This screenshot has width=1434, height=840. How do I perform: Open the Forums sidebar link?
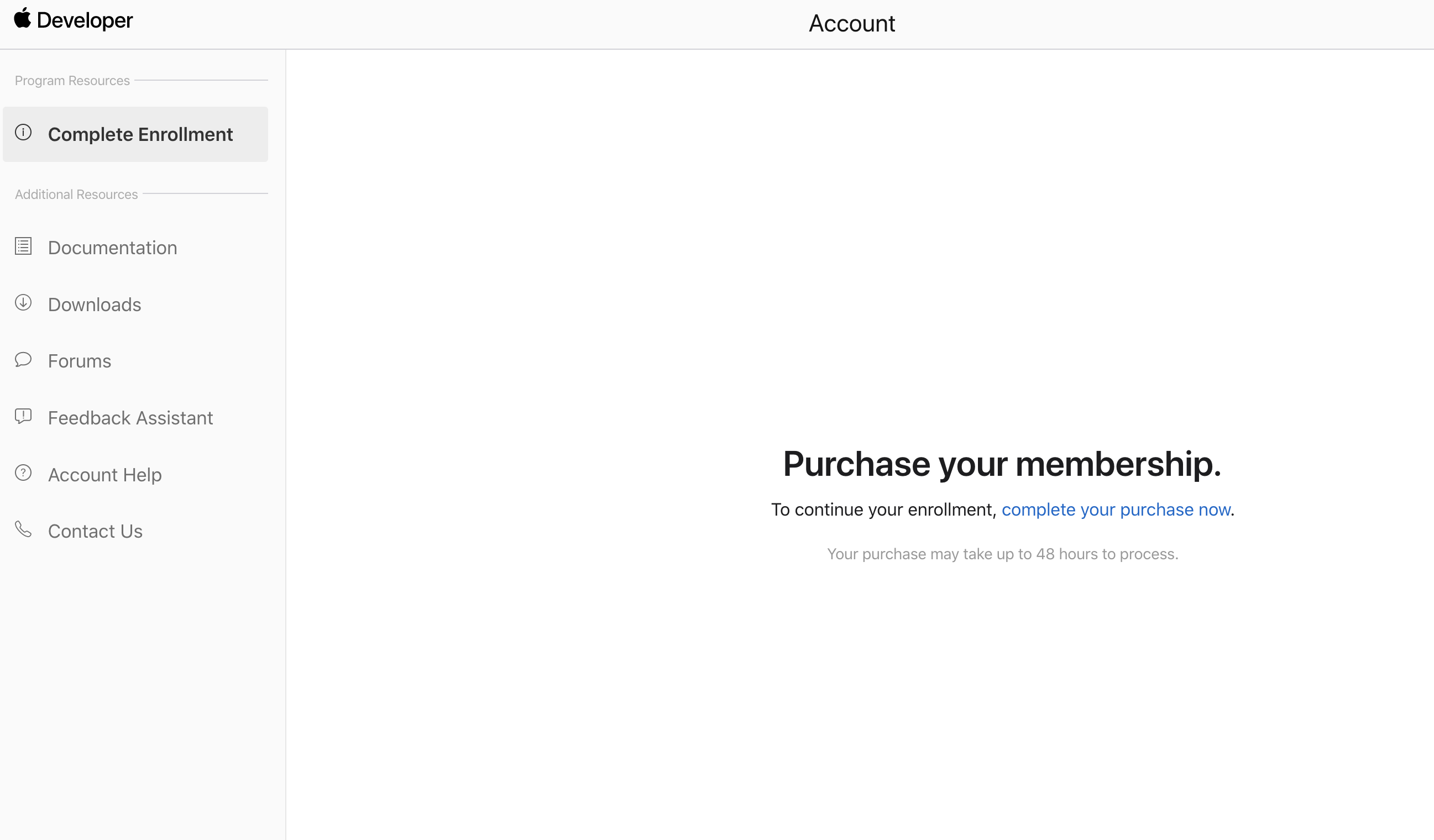point(80,361)
